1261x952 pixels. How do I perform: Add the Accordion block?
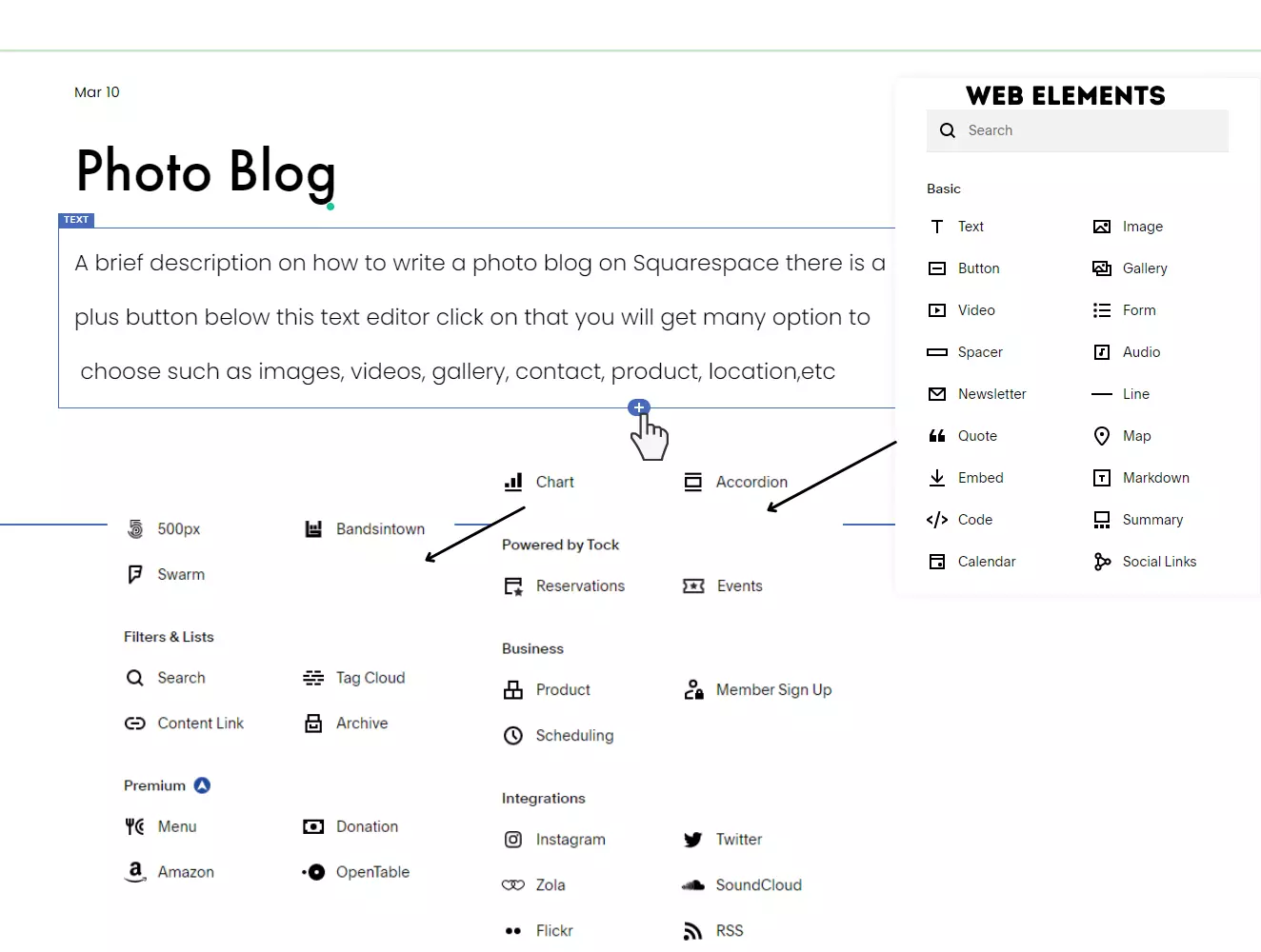pos(735,482)
